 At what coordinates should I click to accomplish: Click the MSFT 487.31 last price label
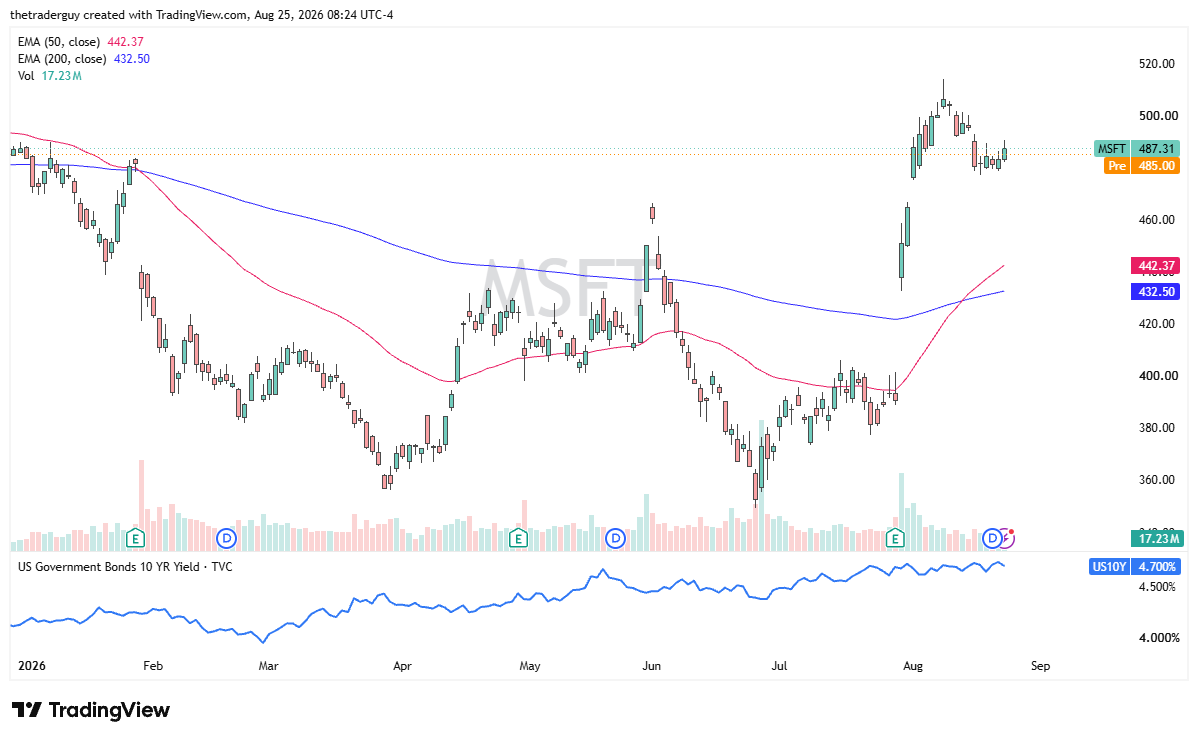(1137, 149)
